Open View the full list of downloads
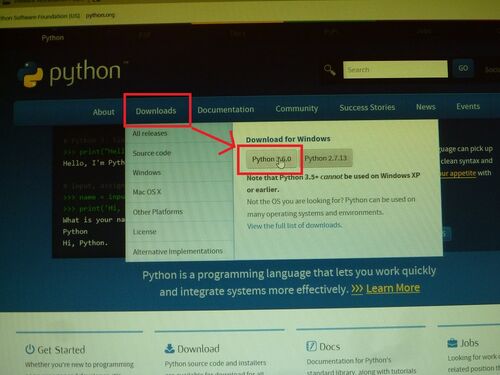The height and width of the screenshot is (375, 500). pyautogui.click(x=294, y=225)
